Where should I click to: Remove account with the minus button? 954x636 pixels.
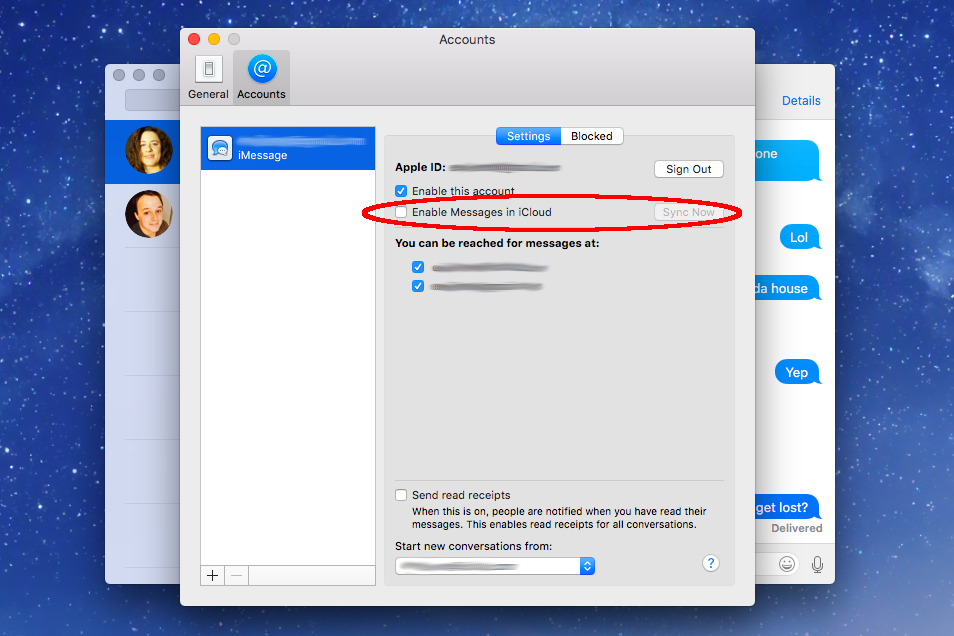237,576
